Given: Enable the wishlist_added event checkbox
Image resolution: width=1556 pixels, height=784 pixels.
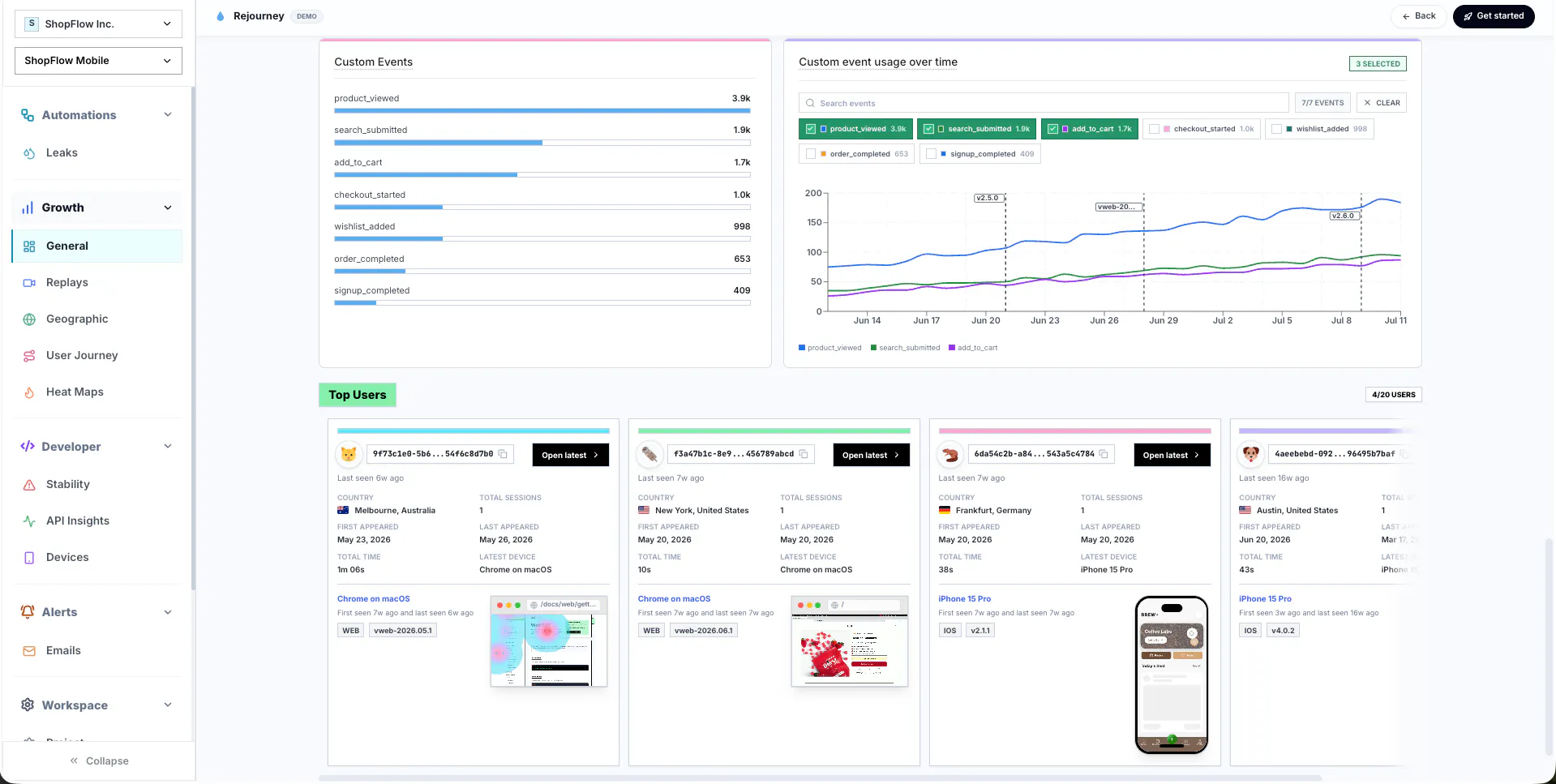Looking at the screenshot, I should tap(1276, 129).
